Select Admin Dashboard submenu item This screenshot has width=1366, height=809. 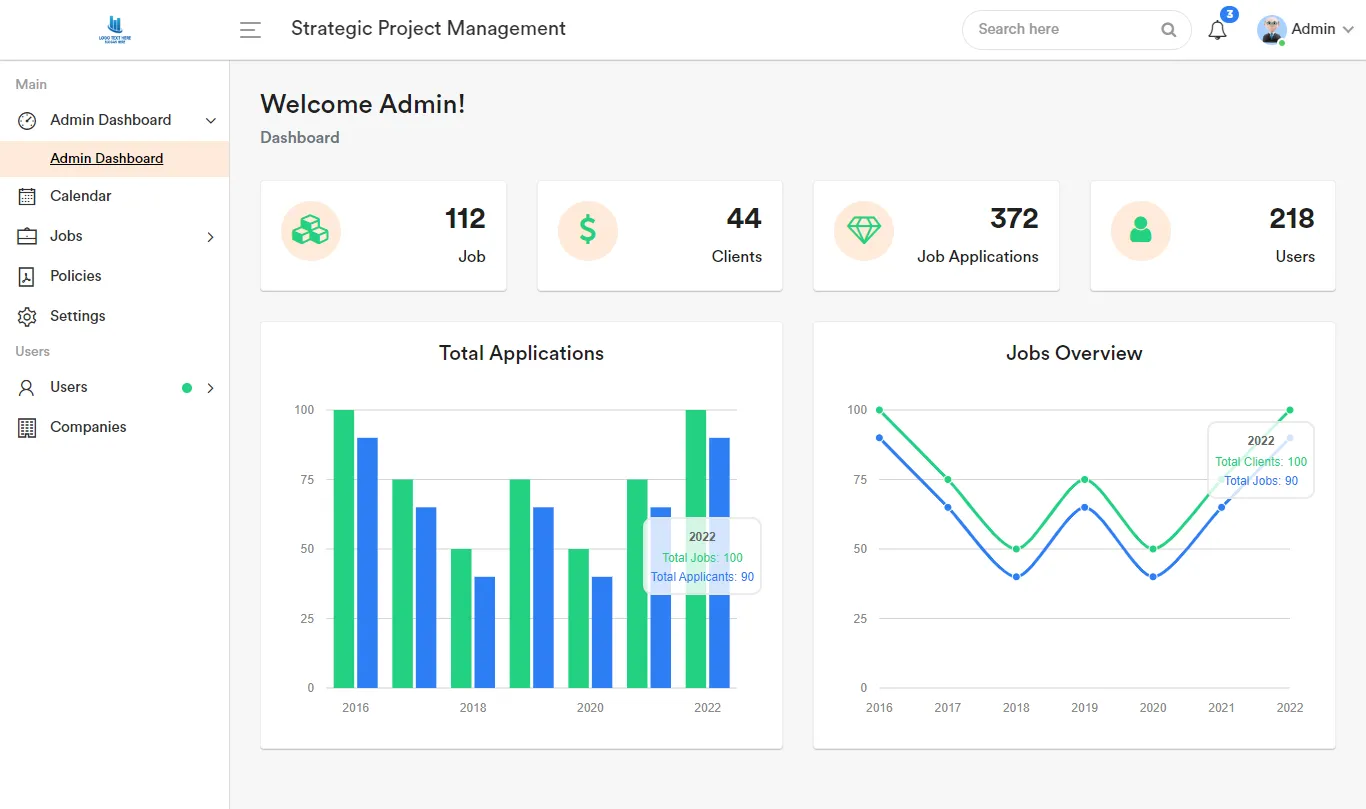(x=106, y=158)
